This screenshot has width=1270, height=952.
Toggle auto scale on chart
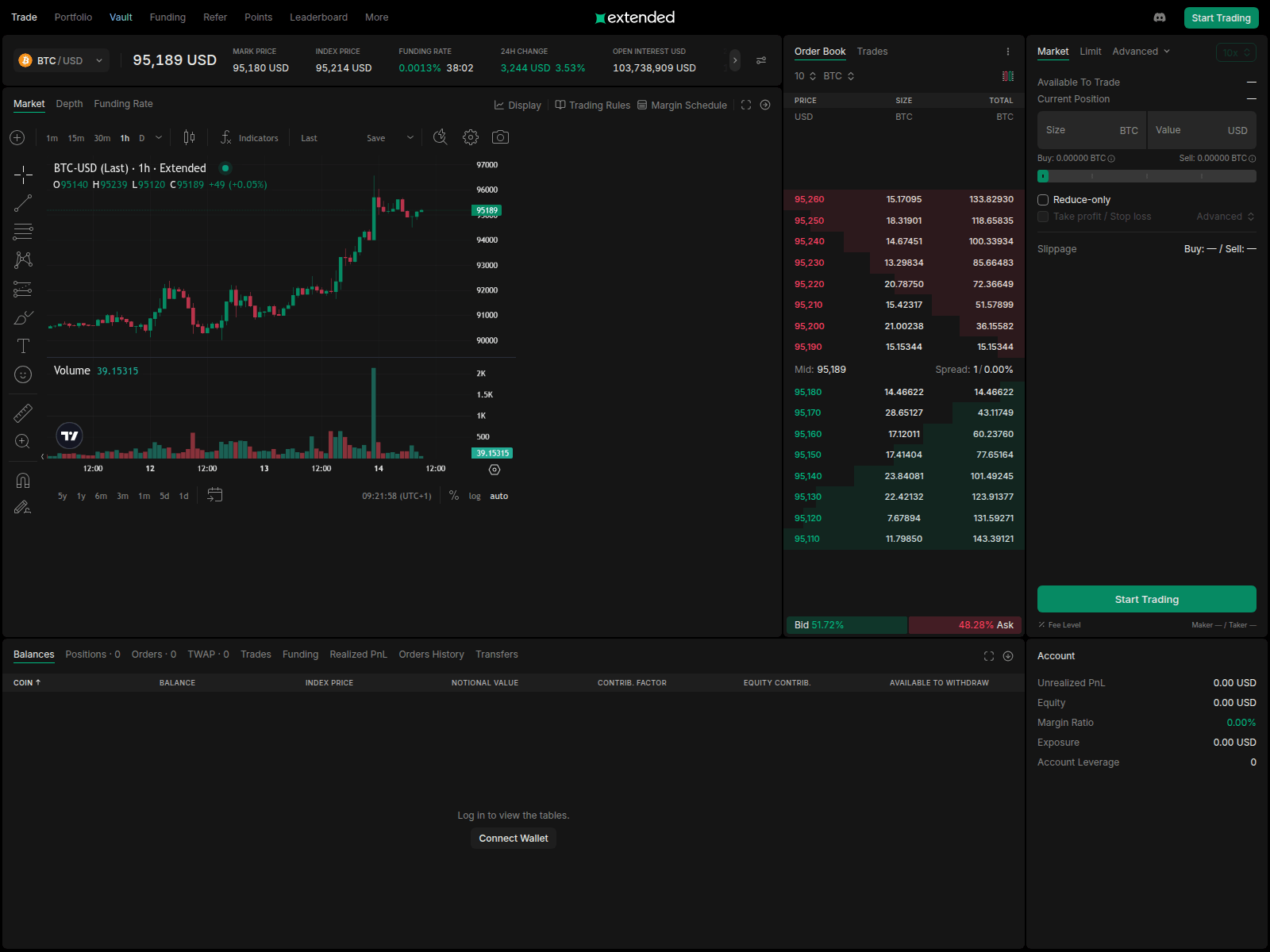tap(499, 496)
